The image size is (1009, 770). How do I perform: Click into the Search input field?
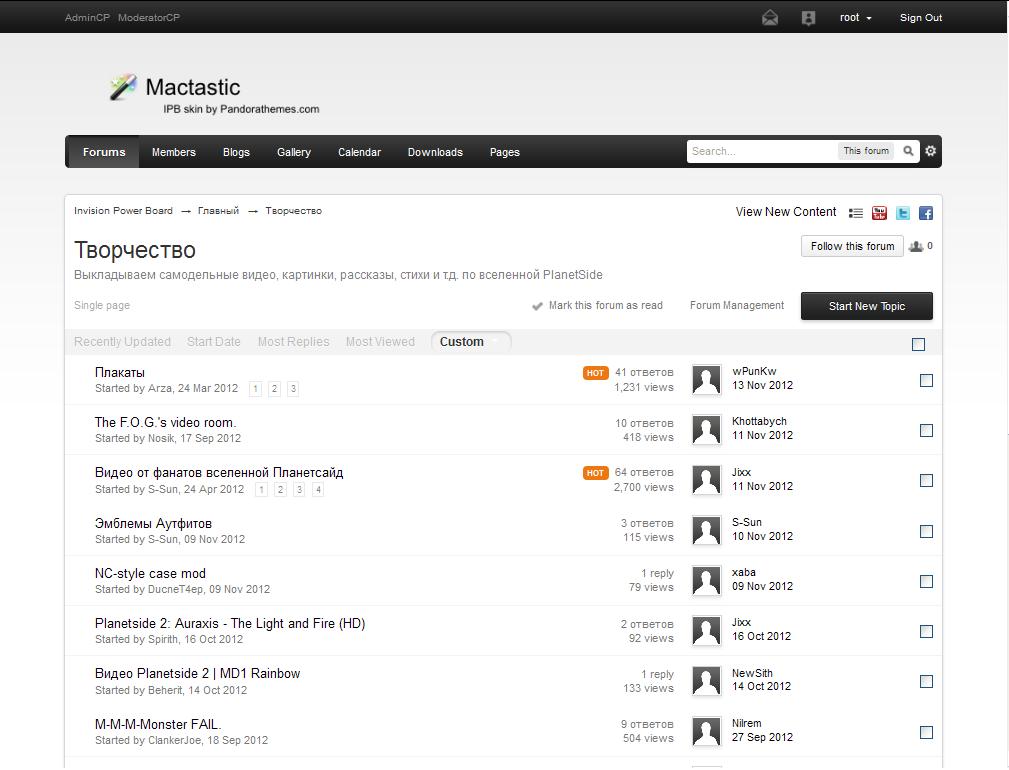[x=760, y=151]
